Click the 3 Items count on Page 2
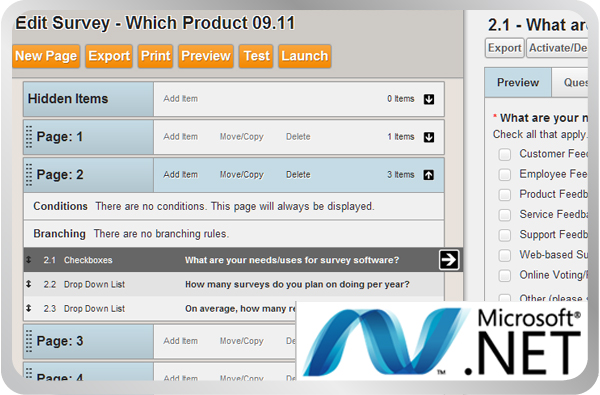 (x=401, y=175)
